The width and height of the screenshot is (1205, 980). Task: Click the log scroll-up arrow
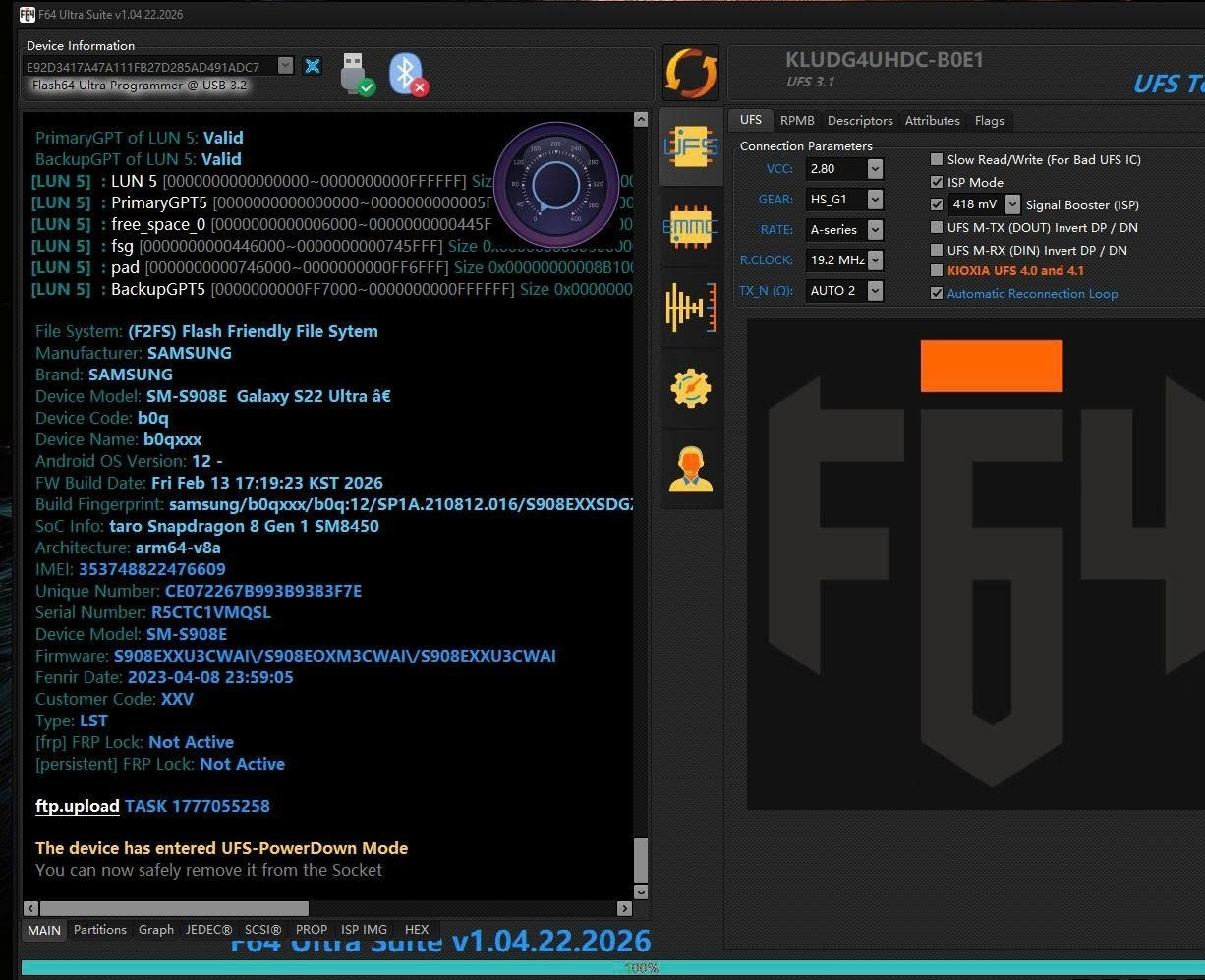coord(641,120)
